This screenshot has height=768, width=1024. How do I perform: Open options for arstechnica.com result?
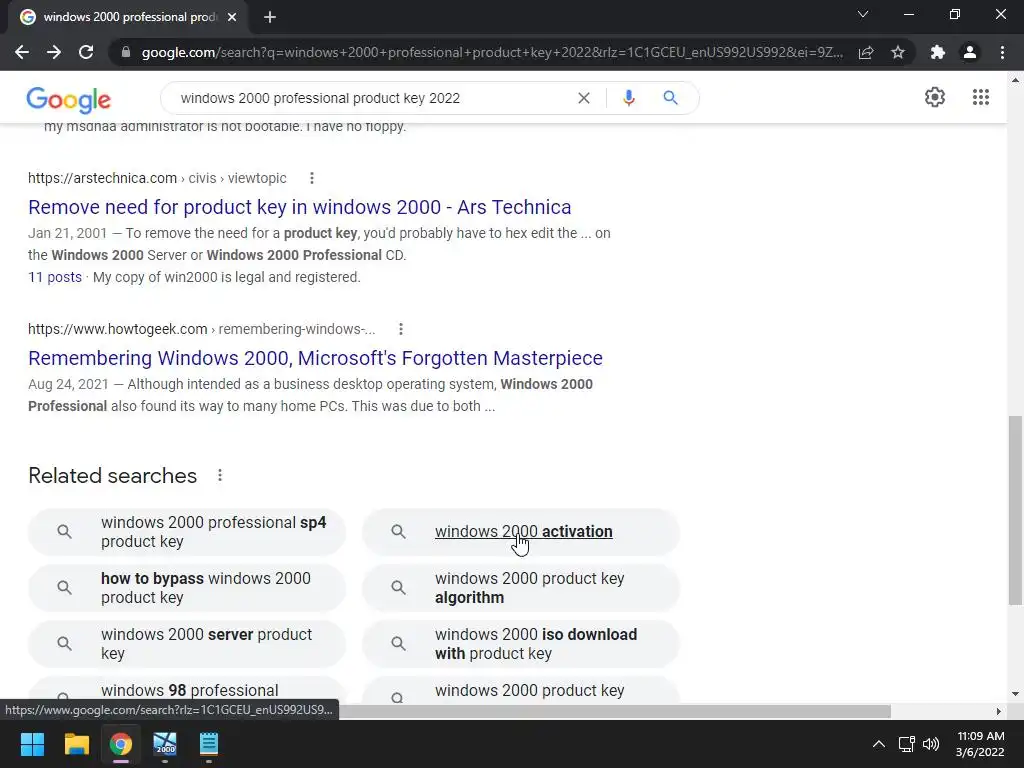coord(312,178)
